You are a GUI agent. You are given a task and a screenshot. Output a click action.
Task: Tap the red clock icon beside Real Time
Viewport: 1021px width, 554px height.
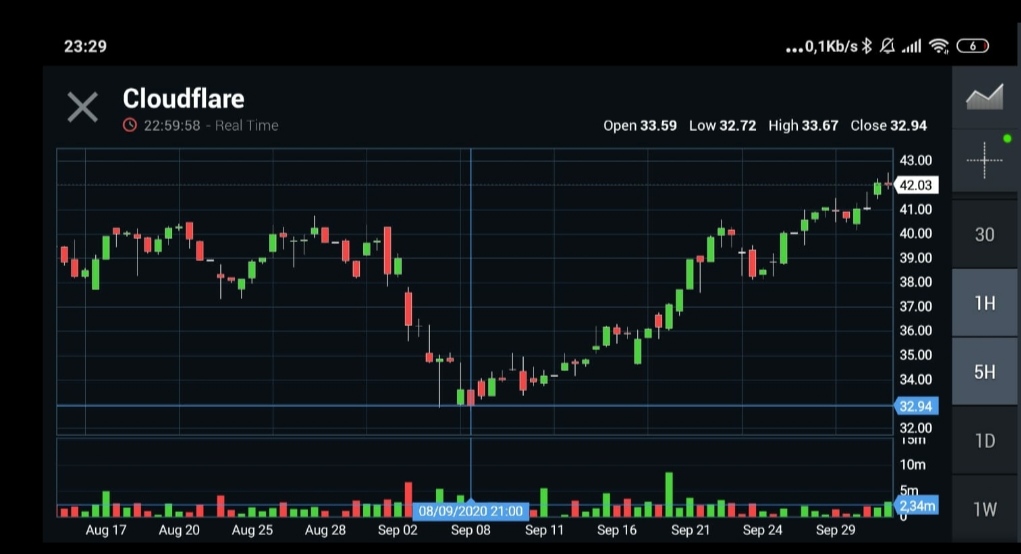[130, 125]
